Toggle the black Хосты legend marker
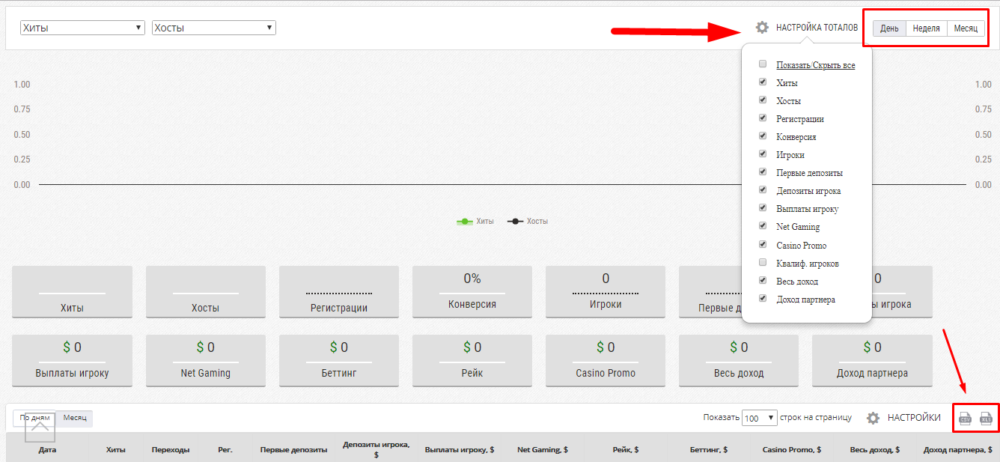This screenshot has width=1000, height=462. (516, 221)
